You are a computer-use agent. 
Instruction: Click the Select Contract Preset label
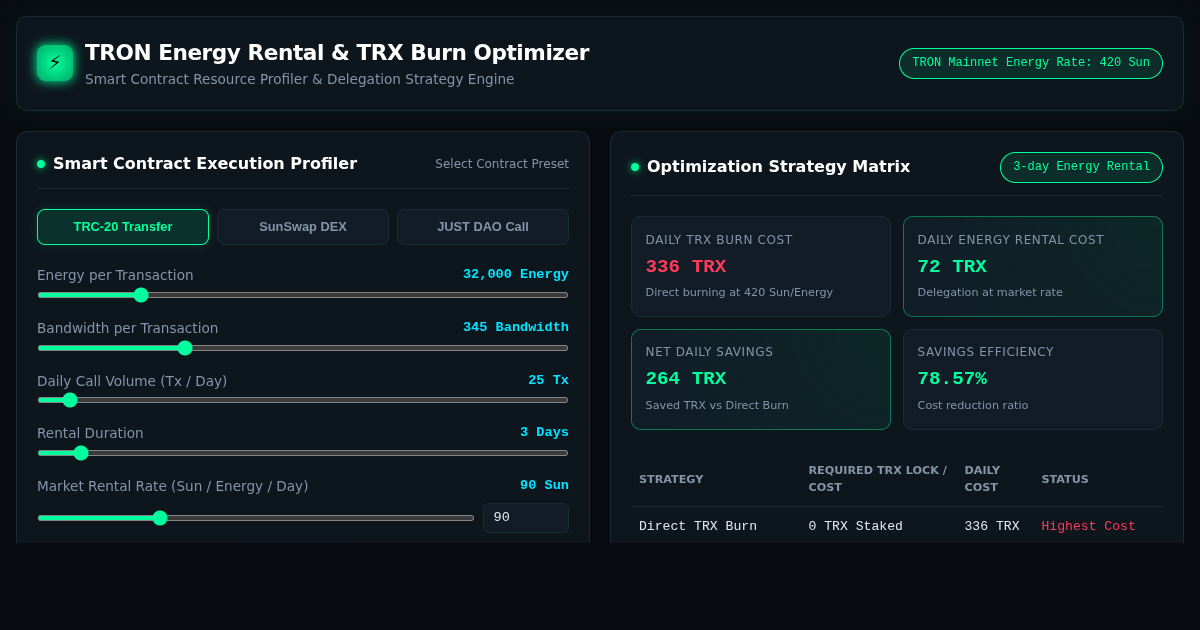coord(502,164)
